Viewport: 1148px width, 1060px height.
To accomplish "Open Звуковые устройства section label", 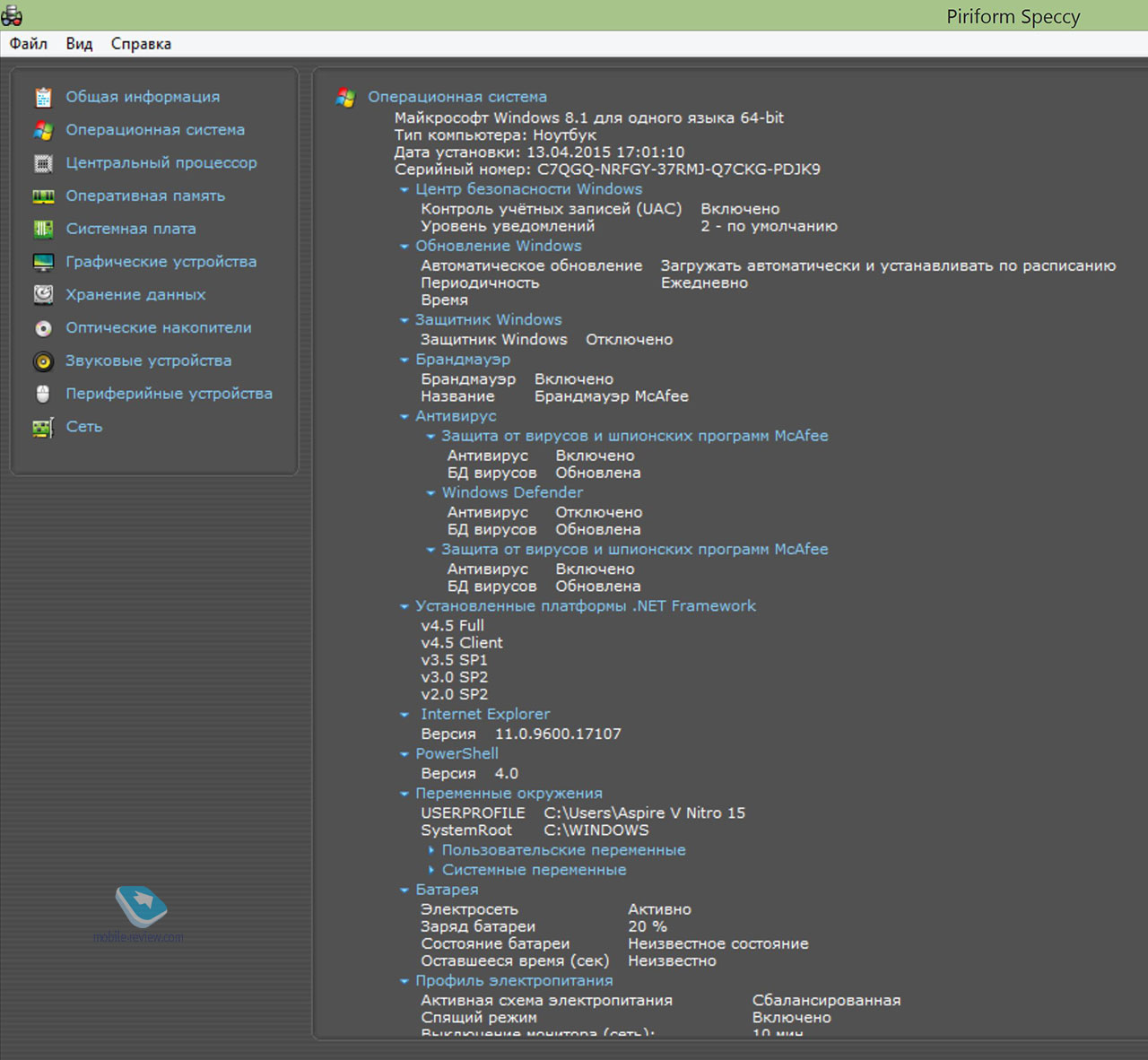I will tap(149, 361).
